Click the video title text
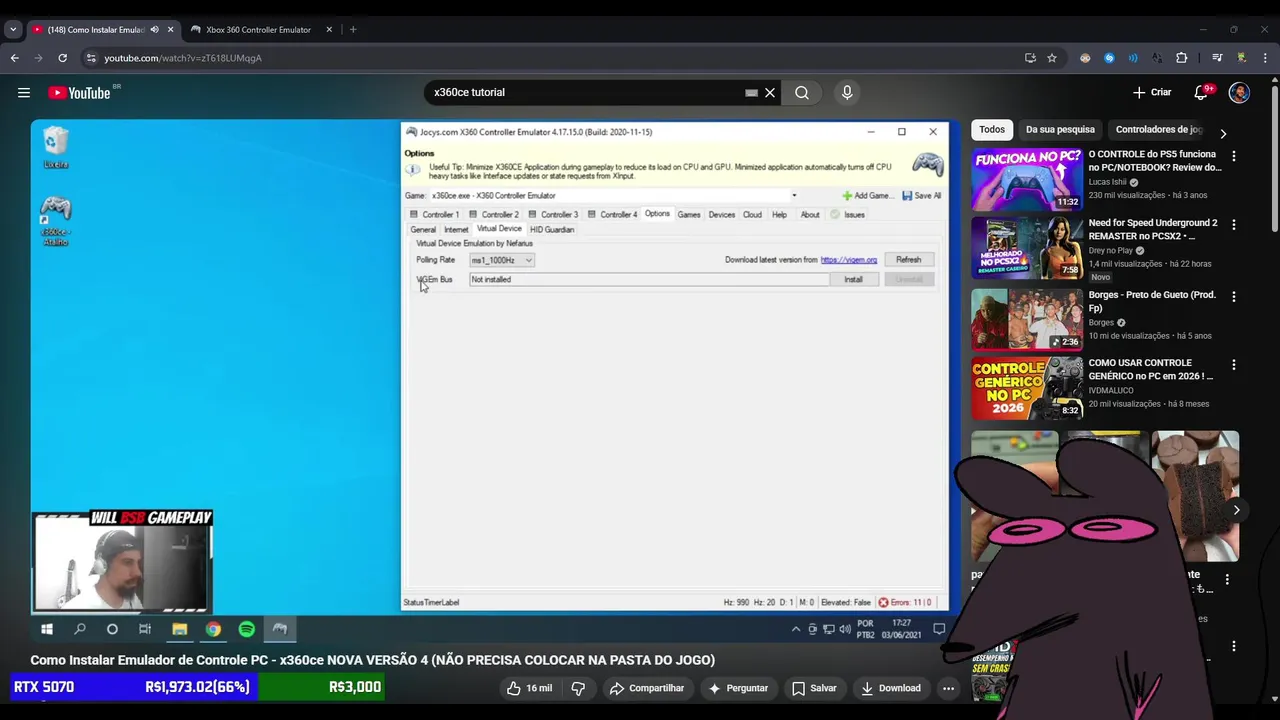Screen dimensions: 1280x720 372,660
